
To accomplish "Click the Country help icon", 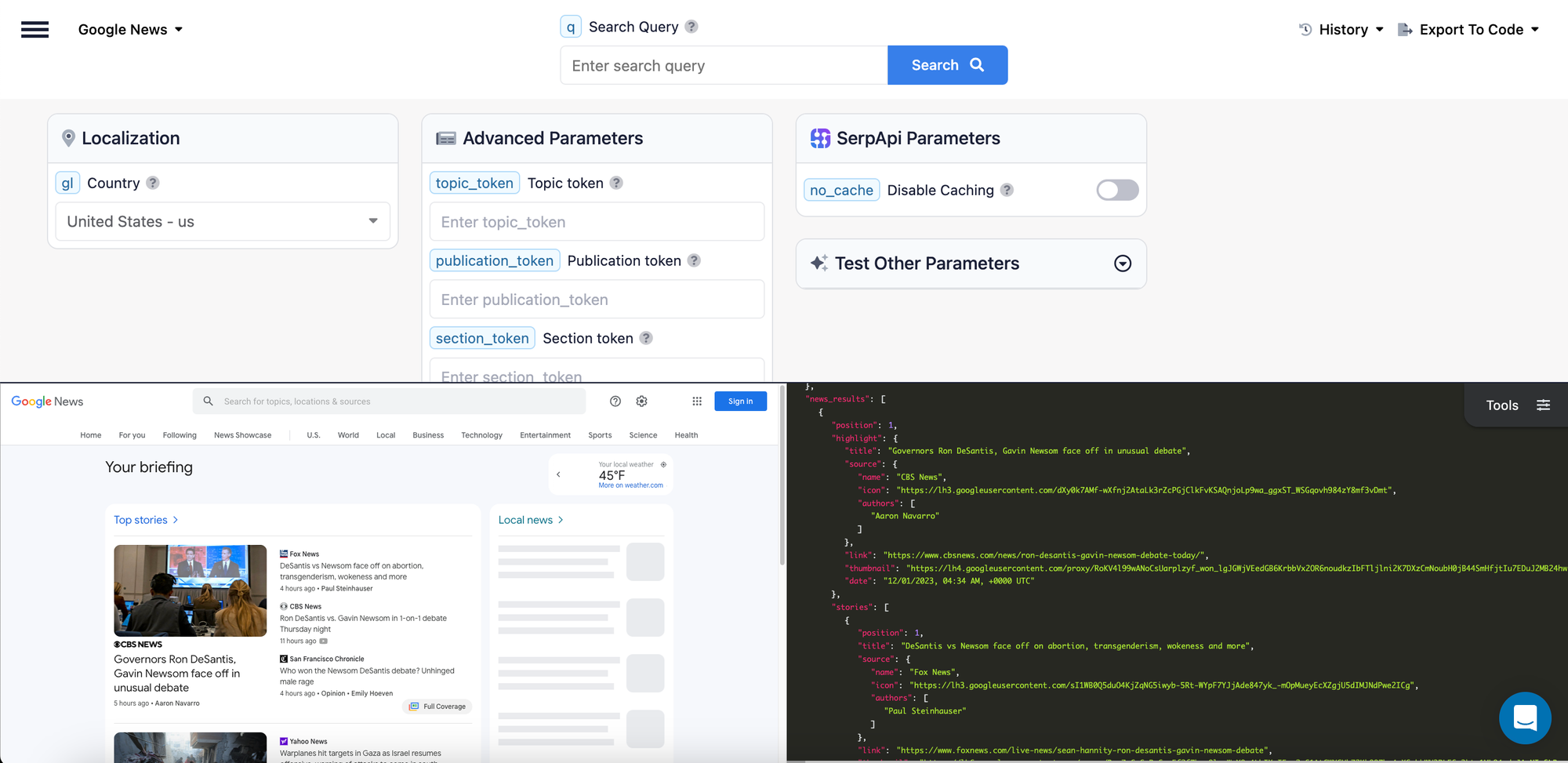I will coord(153,183).
